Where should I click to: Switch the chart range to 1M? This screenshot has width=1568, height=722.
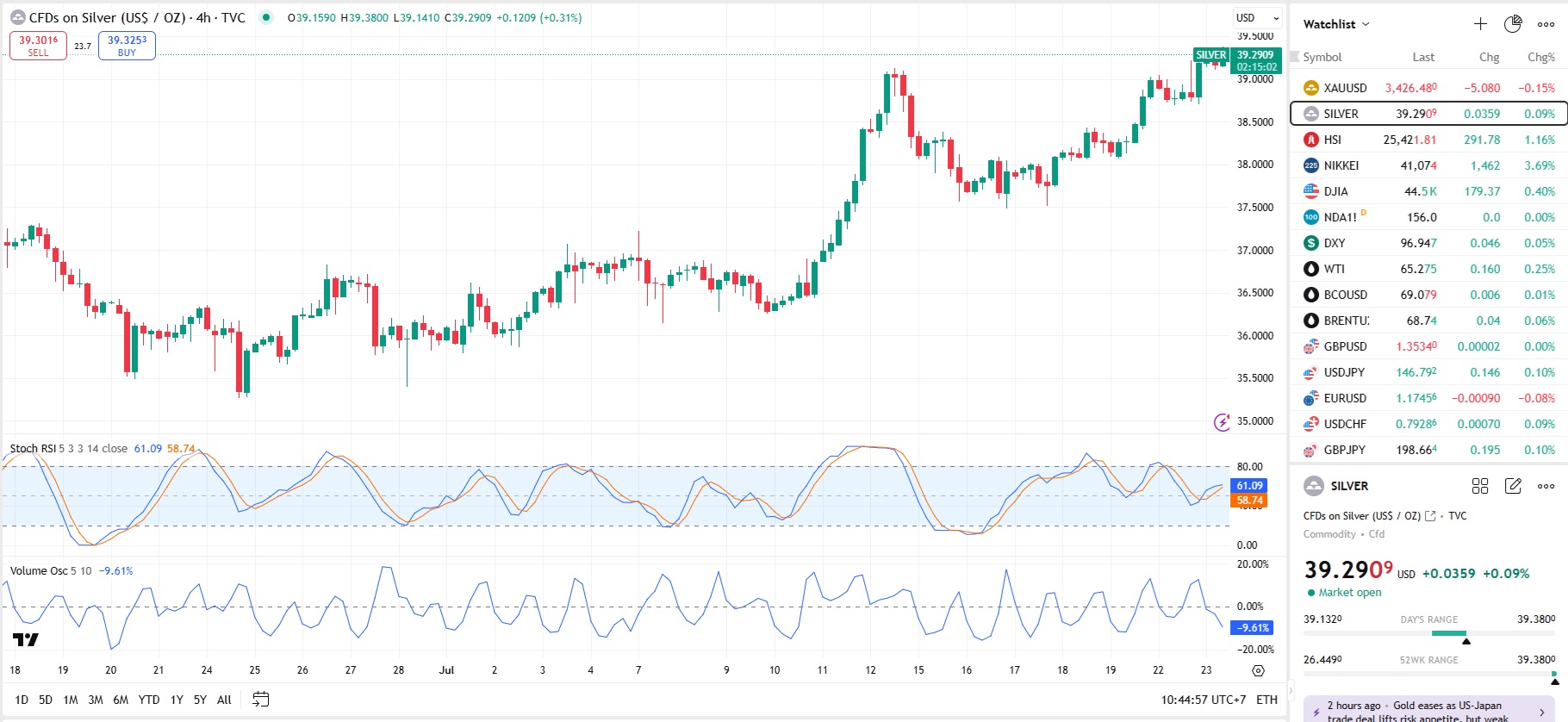(x=71, y=700)
